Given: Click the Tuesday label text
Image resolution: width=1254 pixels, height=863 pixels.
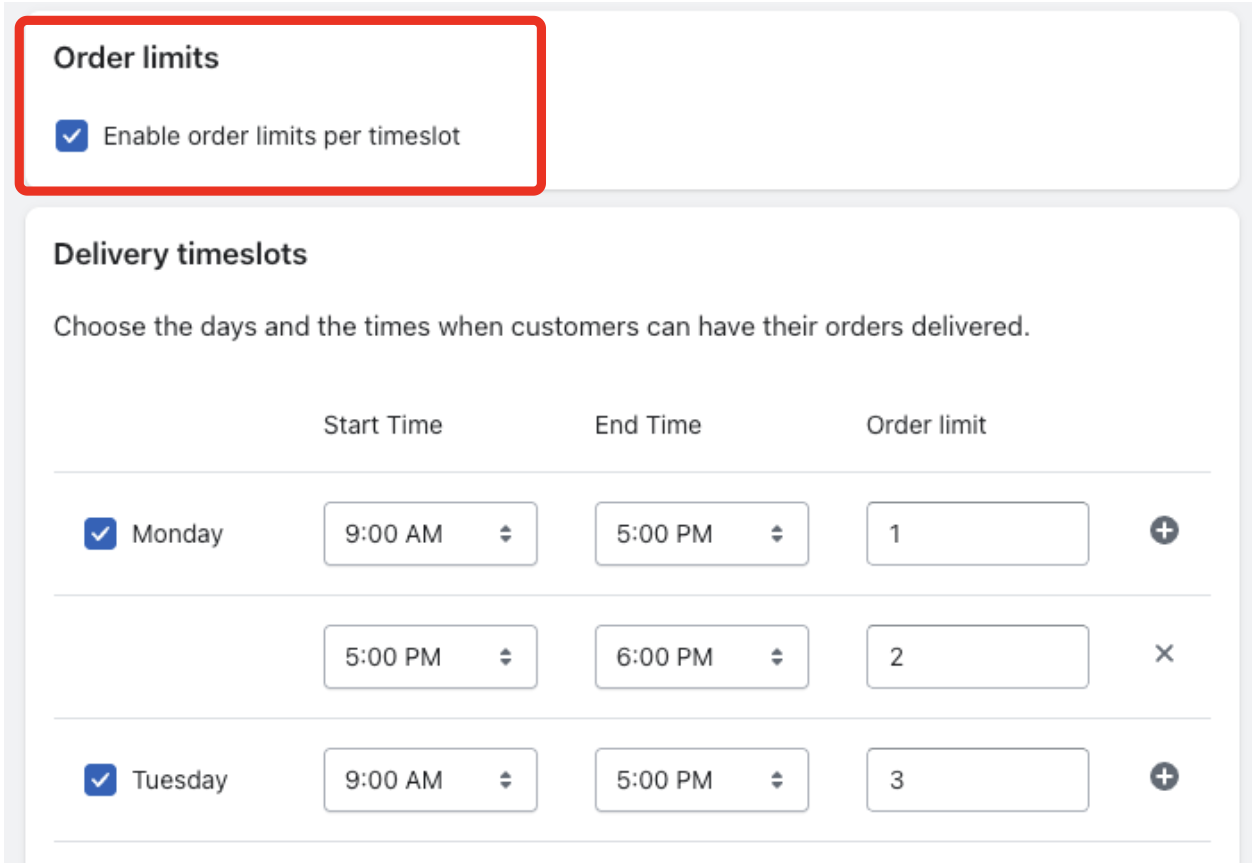Looking at the screenshot, I should pyautogui.click(x=179, y=780).
